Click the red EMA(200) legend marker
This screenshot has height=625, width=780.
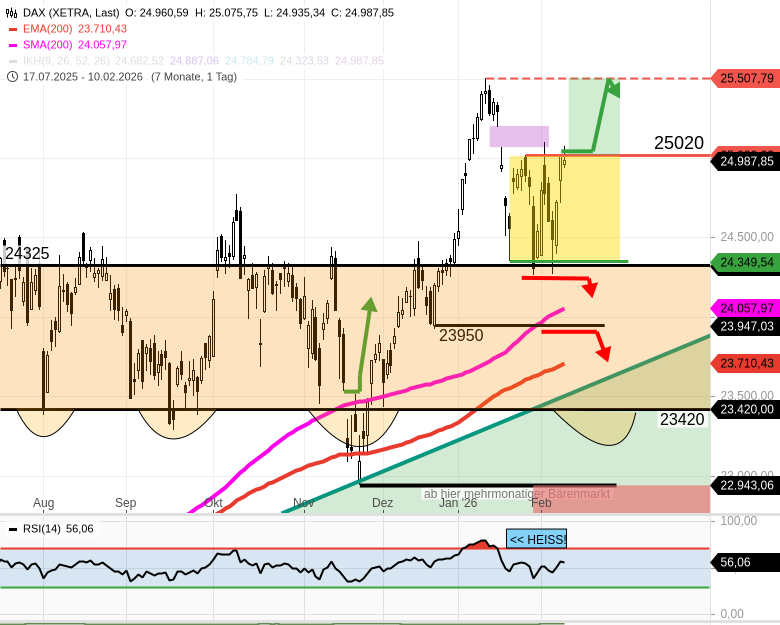pos(12,29)
